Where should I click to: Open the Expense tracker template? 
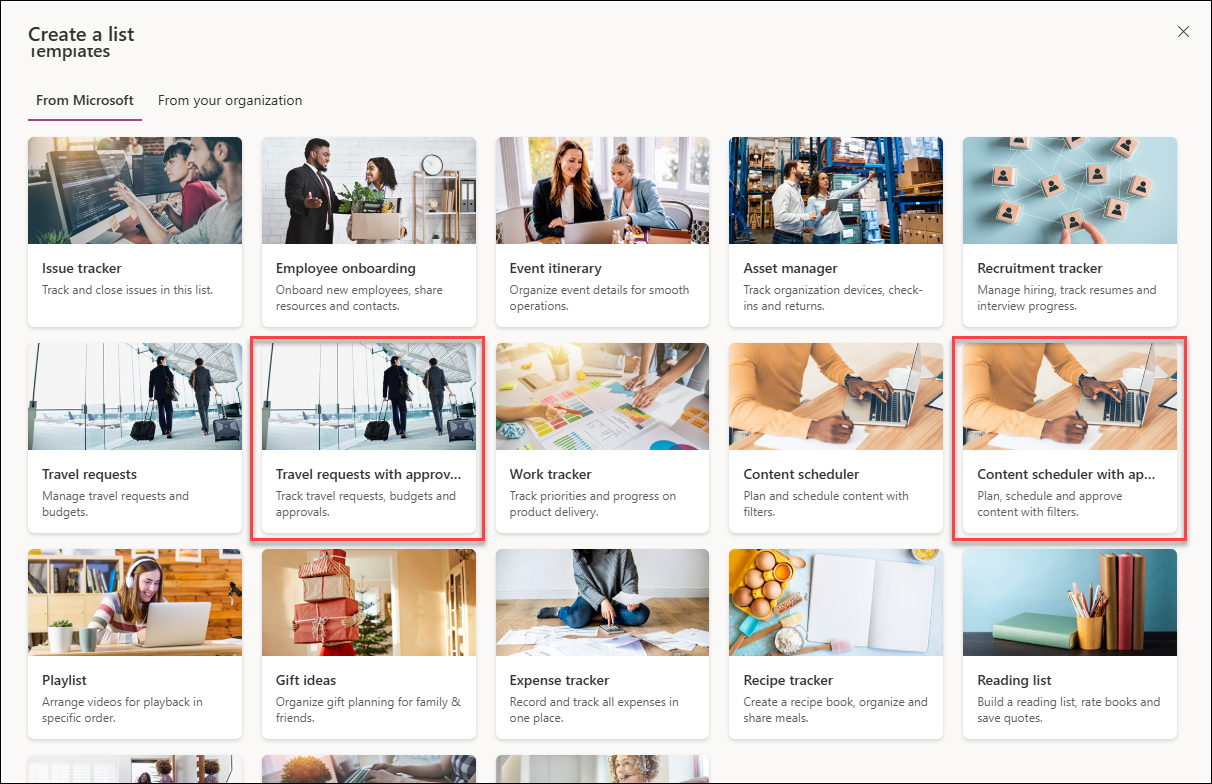tap(602, 644)
